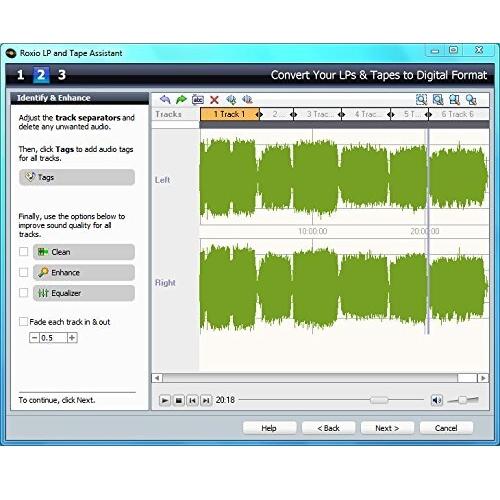Open the Tags button

tap(77, 177)
